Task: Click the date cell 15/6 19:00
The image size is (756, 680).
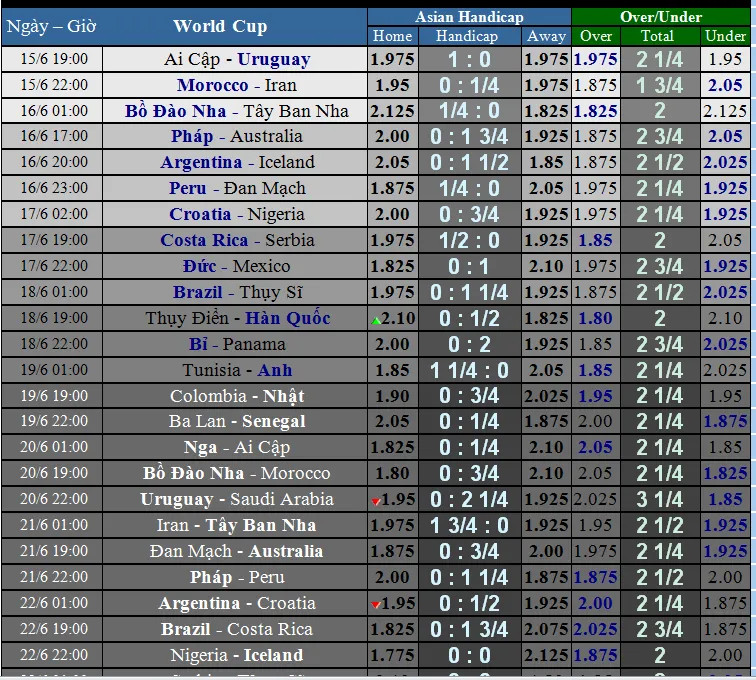Action: (54, 59)
